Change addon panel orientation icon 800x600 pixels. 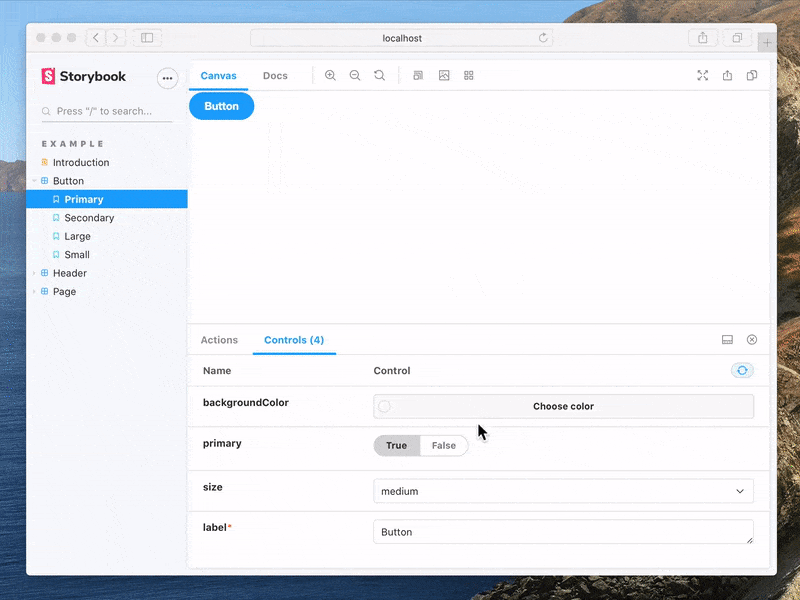point(727,340)
